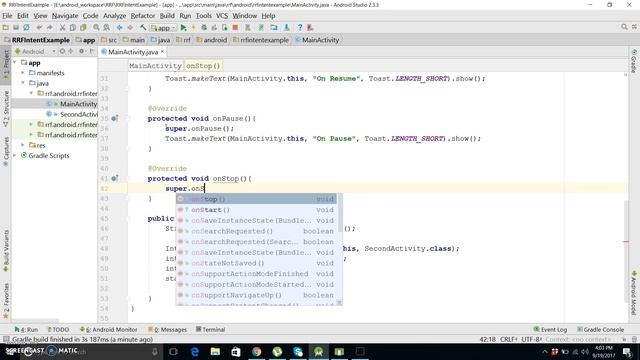Expand the manifests folder
The height and width of the screenshot is (360, 640).
click(23, 73)
